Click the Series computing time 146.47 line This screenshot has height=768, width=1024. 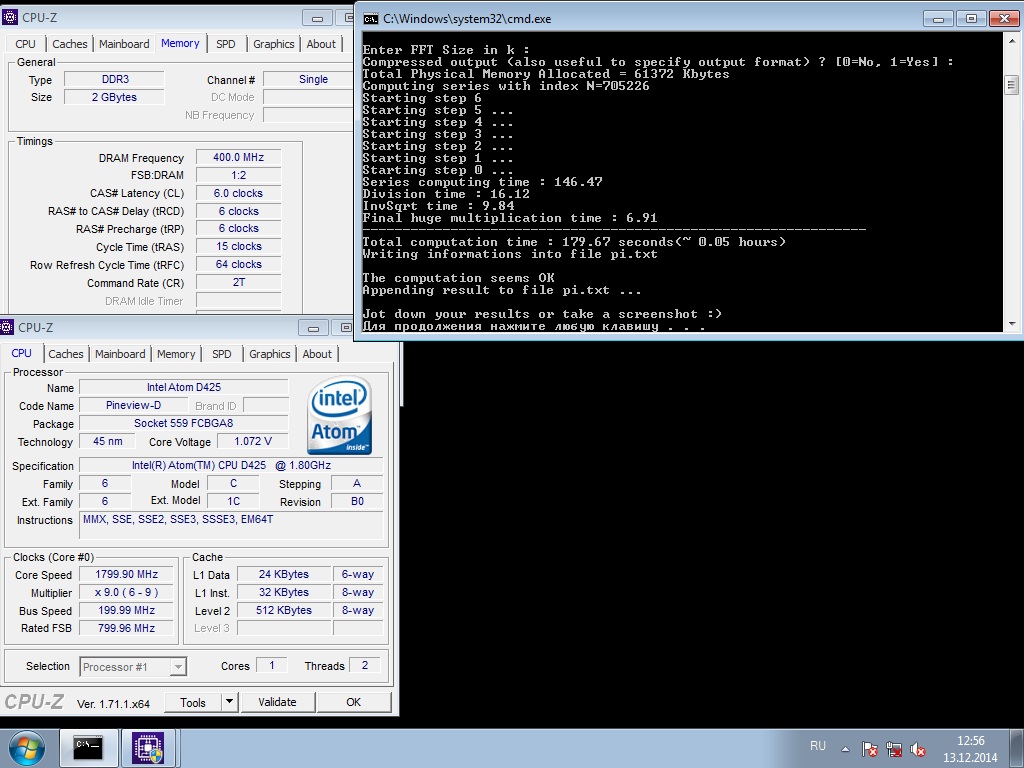(483, 182)
